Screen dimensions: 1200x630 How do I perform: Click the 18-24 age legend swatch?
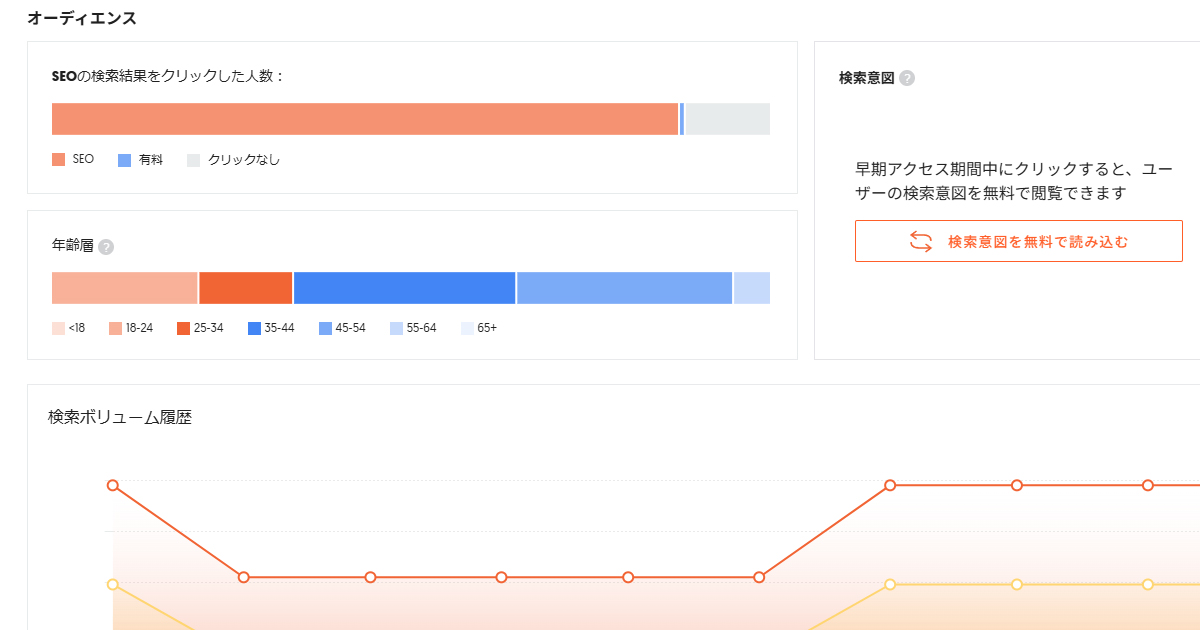(115, 328)
